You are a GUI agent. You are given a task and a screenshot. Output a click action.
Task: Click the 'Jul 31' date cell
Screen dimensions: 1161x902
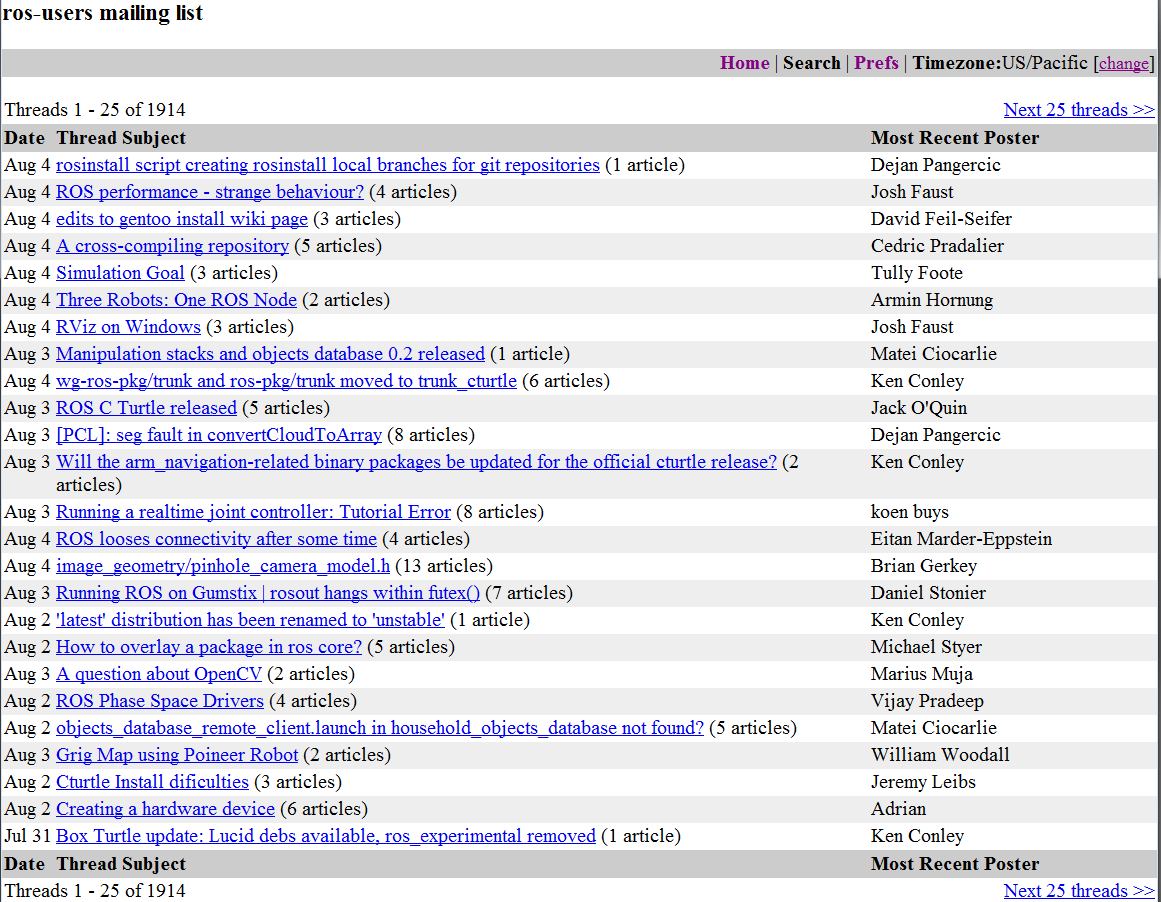[x=27, y=836]
